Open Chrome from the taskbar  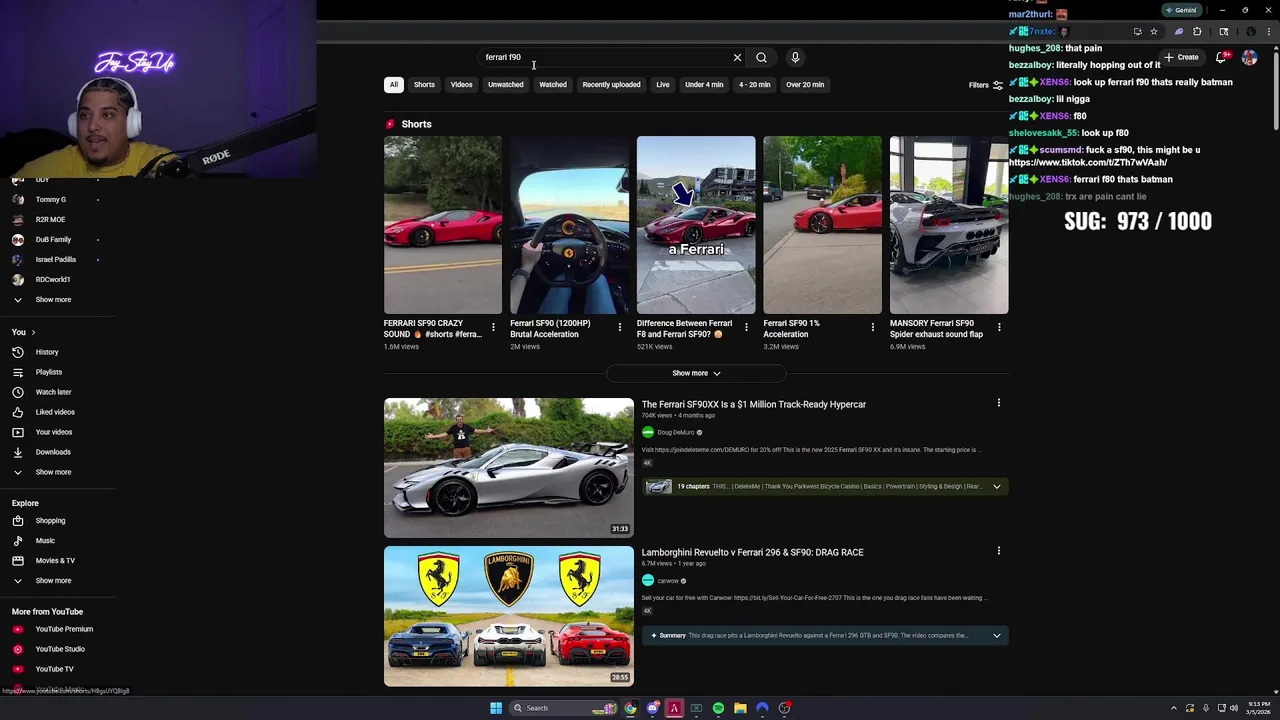[630, 708]
